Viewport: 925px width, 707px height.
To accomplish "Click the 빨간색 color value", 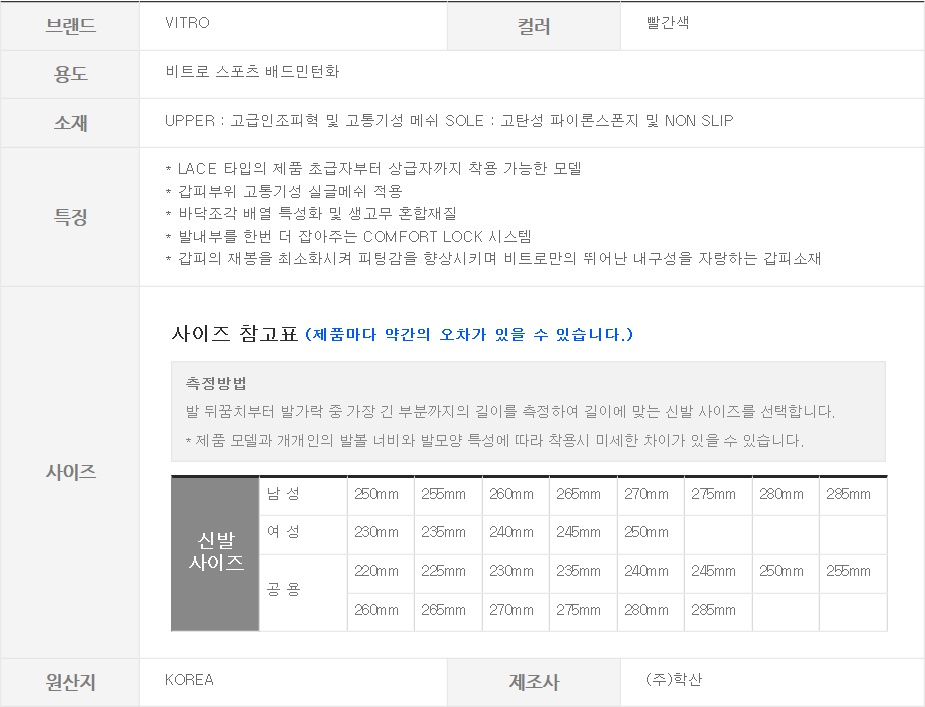I will tap(668, 23).
